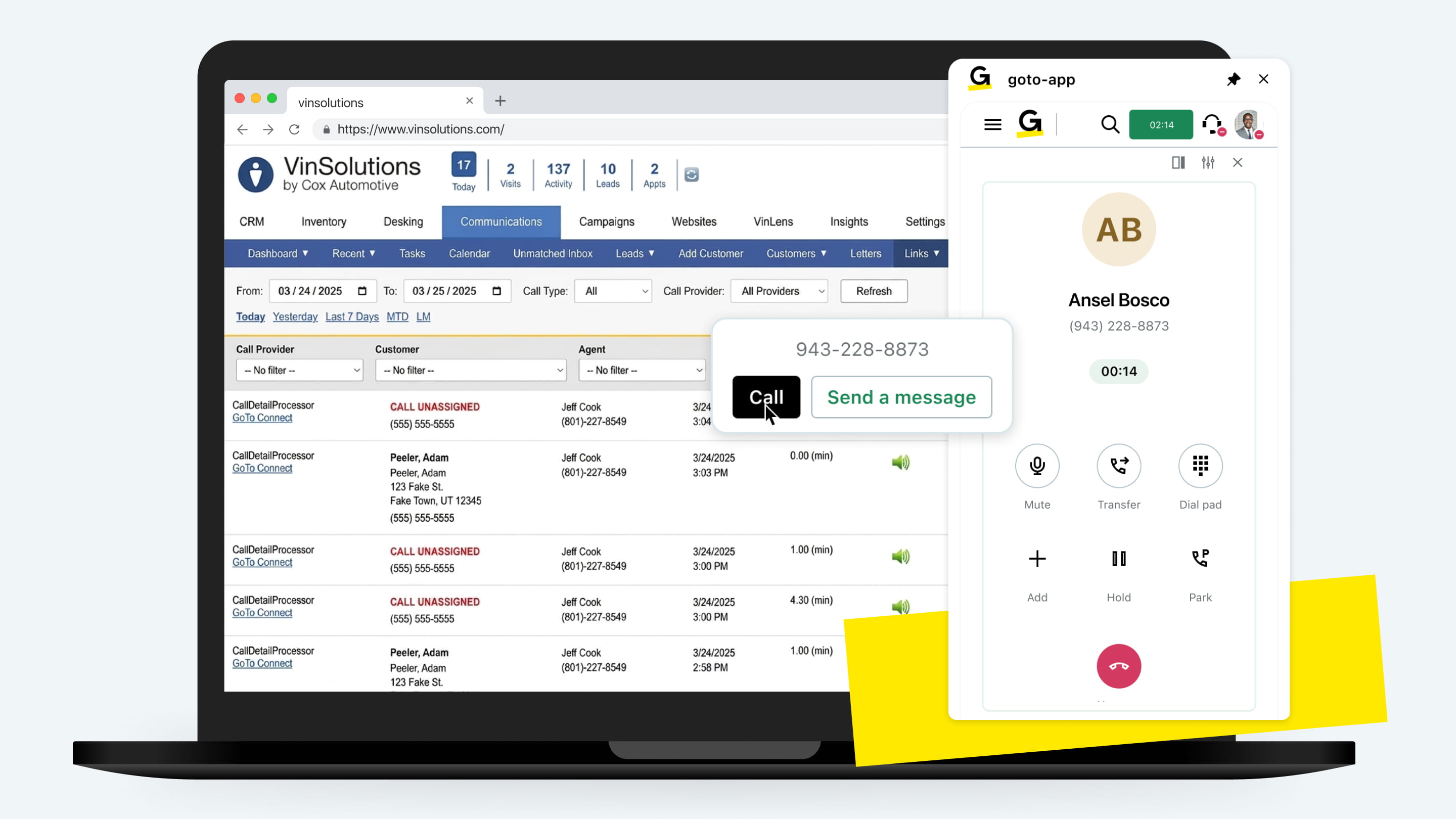The image size is (1456, 819).
Task: Open the Dial pad
Action: (x=1200, y=465)
